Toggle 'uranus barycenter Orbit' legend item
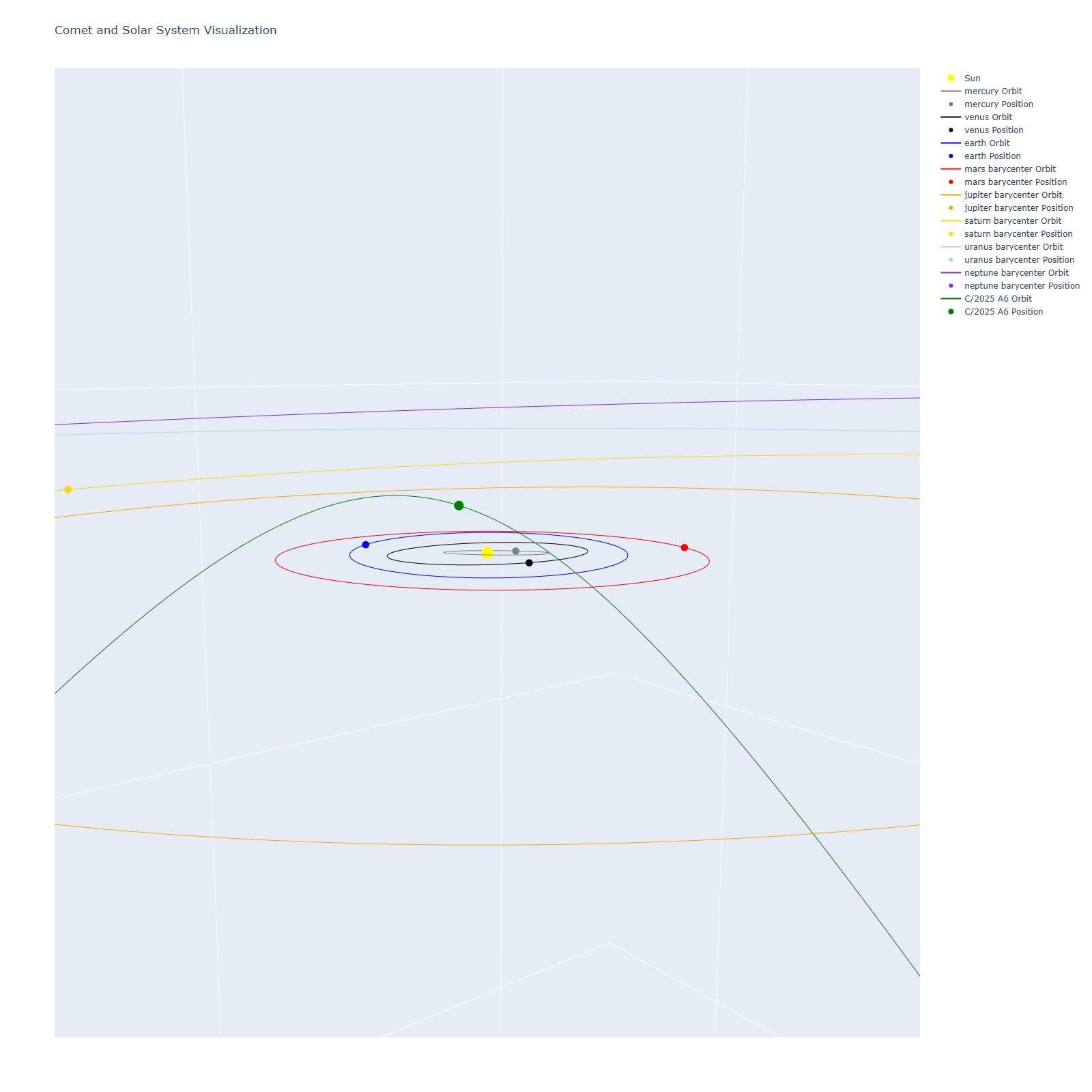This screenshot has height=1092, width=1092. point(1013,247)
